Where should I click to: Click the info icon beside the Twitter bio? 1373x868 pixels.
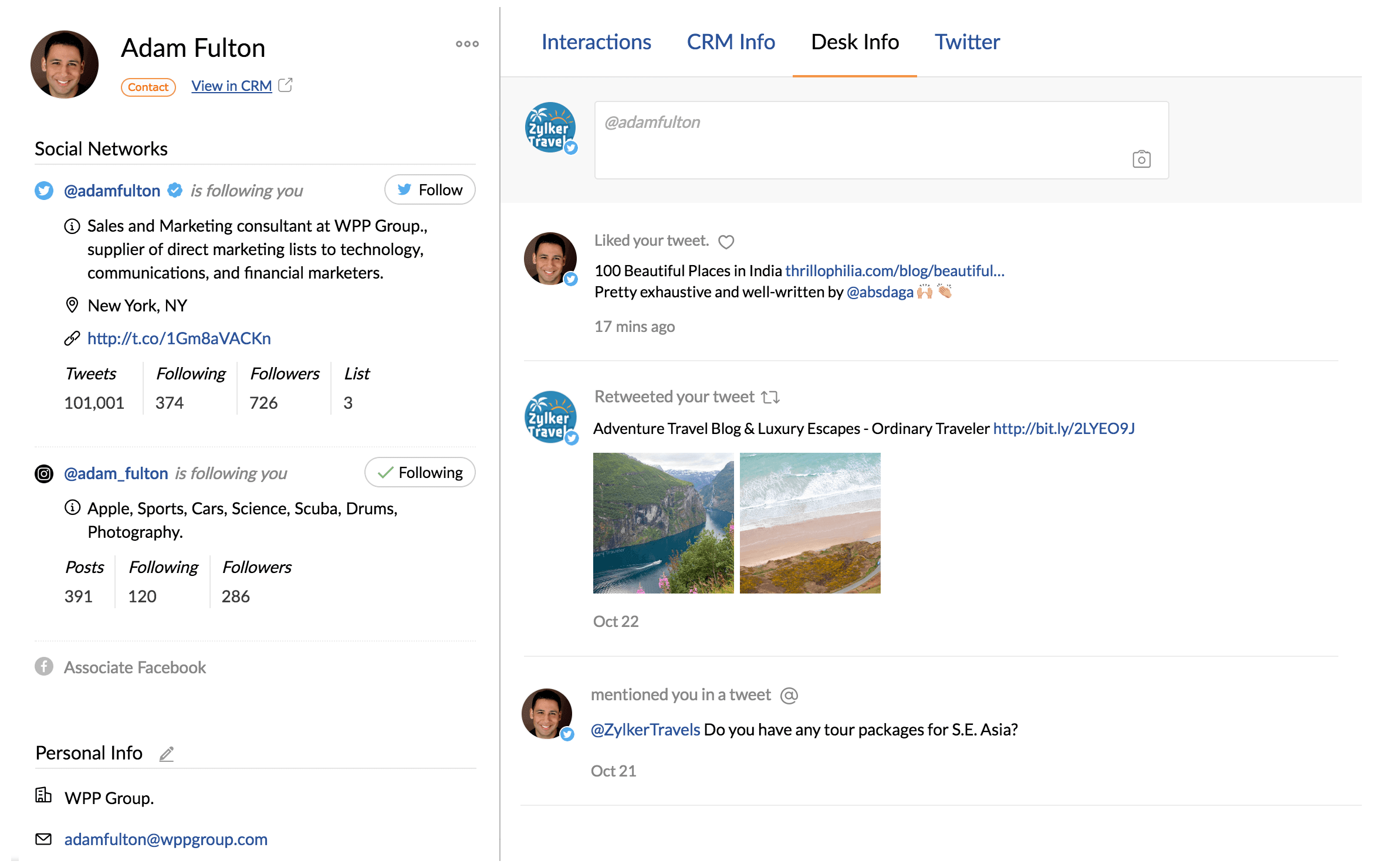coord(72,226)
